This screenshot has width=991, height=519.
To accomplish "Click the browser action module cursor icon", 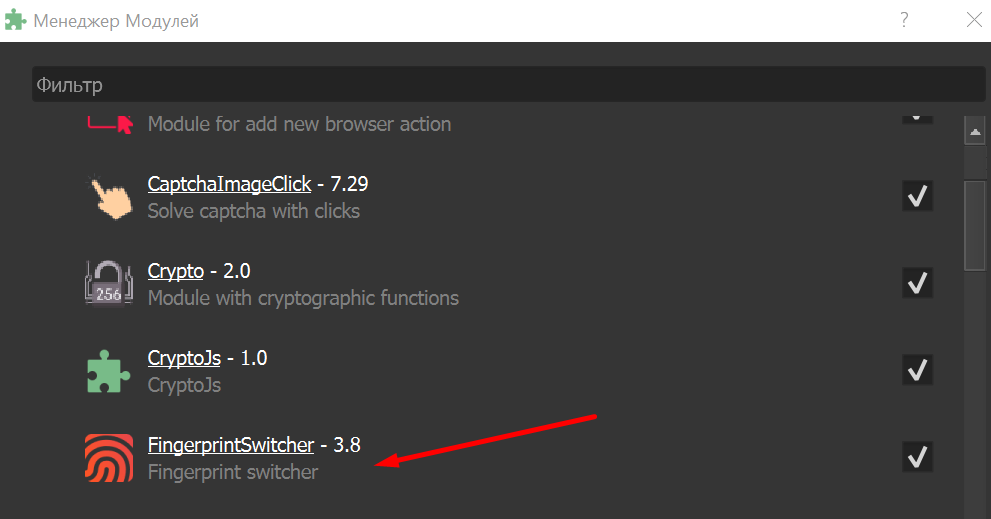I will coord(109,122).
